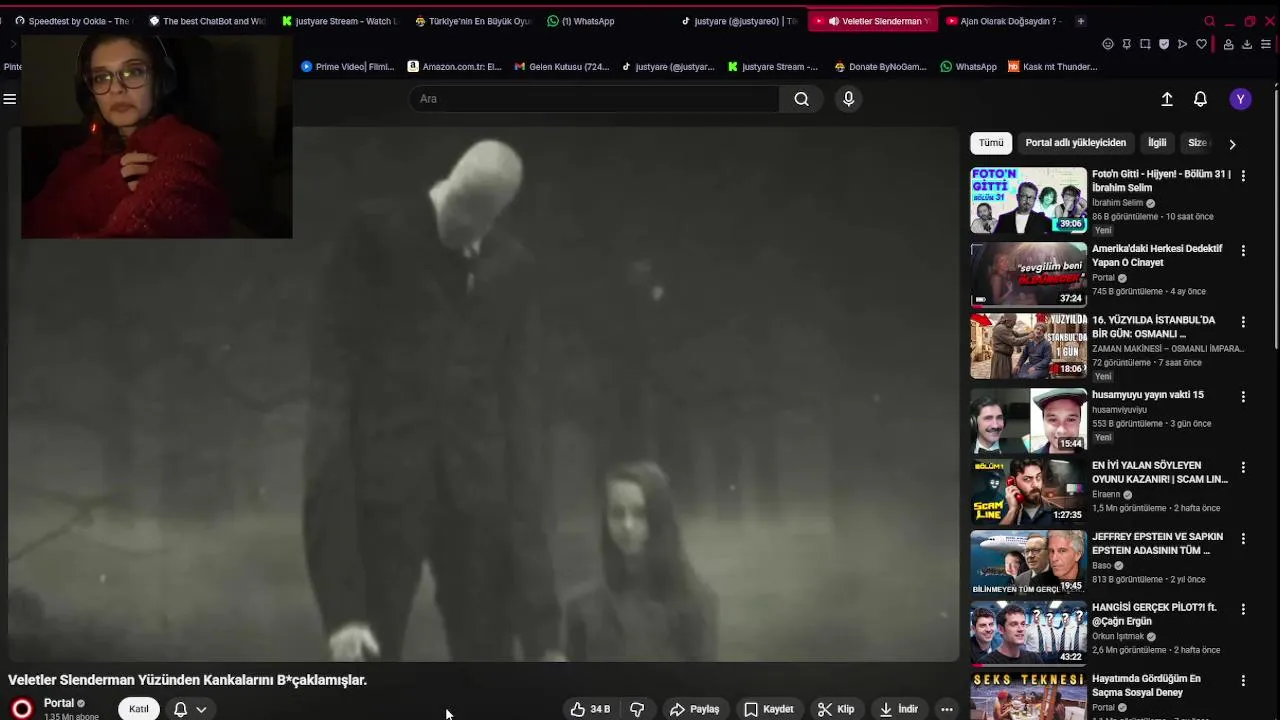The image size is (1280, 720).
Task: Open the YouTube create upload icon
Action: (x=1167, y=99)
